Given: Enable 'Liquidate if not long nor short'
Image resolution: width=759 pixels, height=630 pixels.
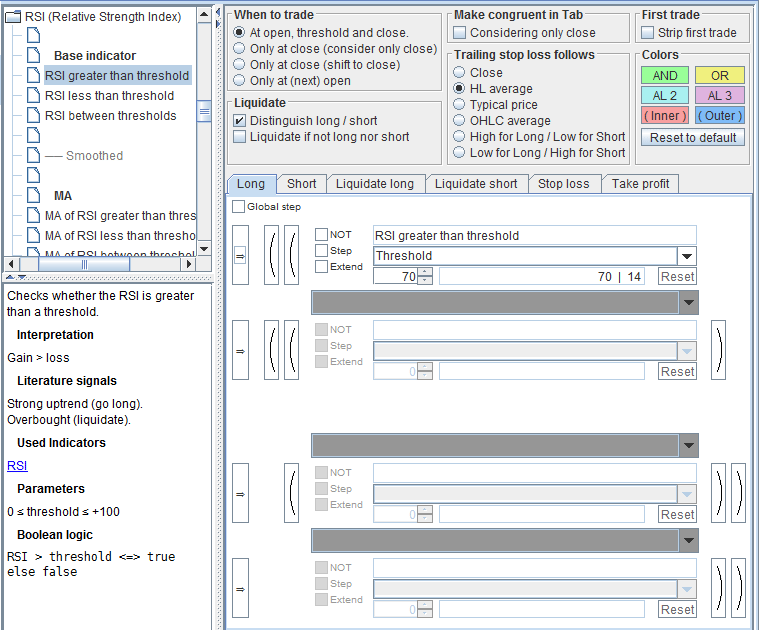Looking at the screenshot, I should click(x=239, y=136).
